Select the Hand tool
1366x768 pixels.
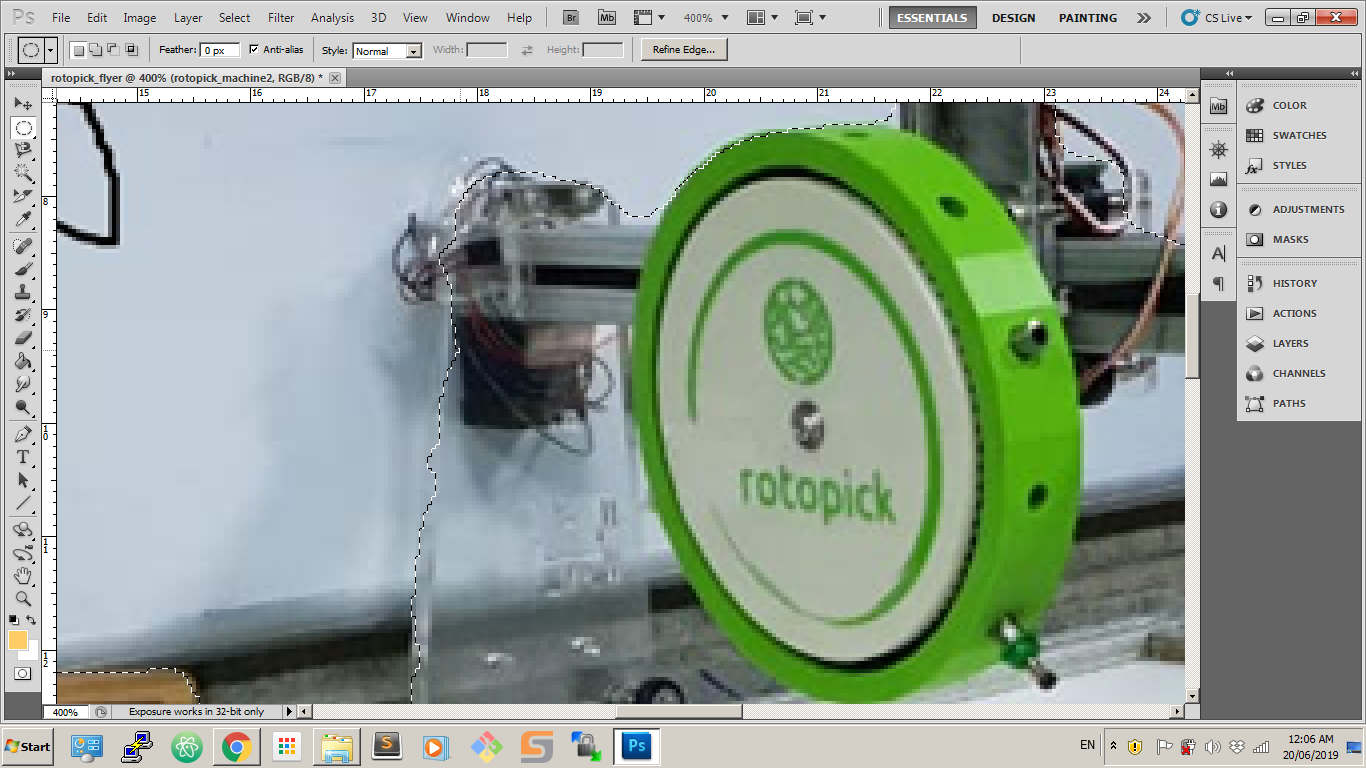click(23, 576)
